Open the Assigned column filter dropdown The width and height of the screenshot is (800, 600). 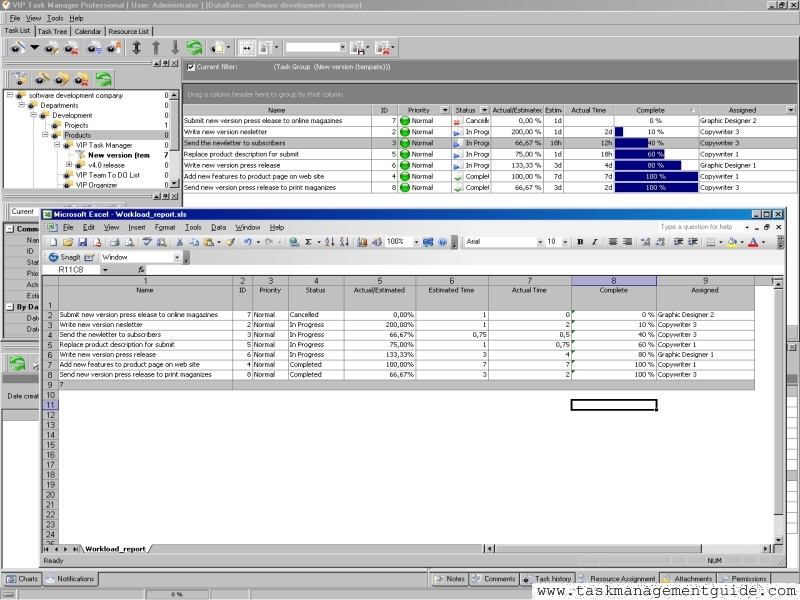790,110
